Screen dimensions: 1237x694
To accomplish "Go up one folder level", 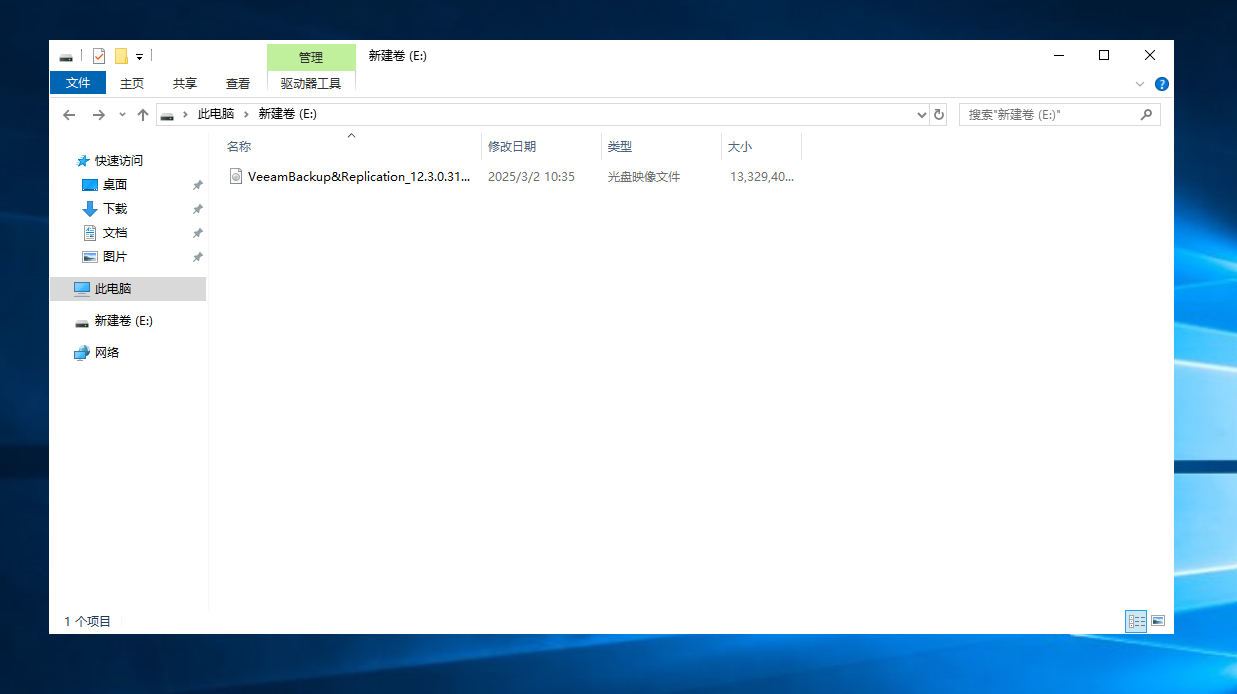I will [143, 115].
